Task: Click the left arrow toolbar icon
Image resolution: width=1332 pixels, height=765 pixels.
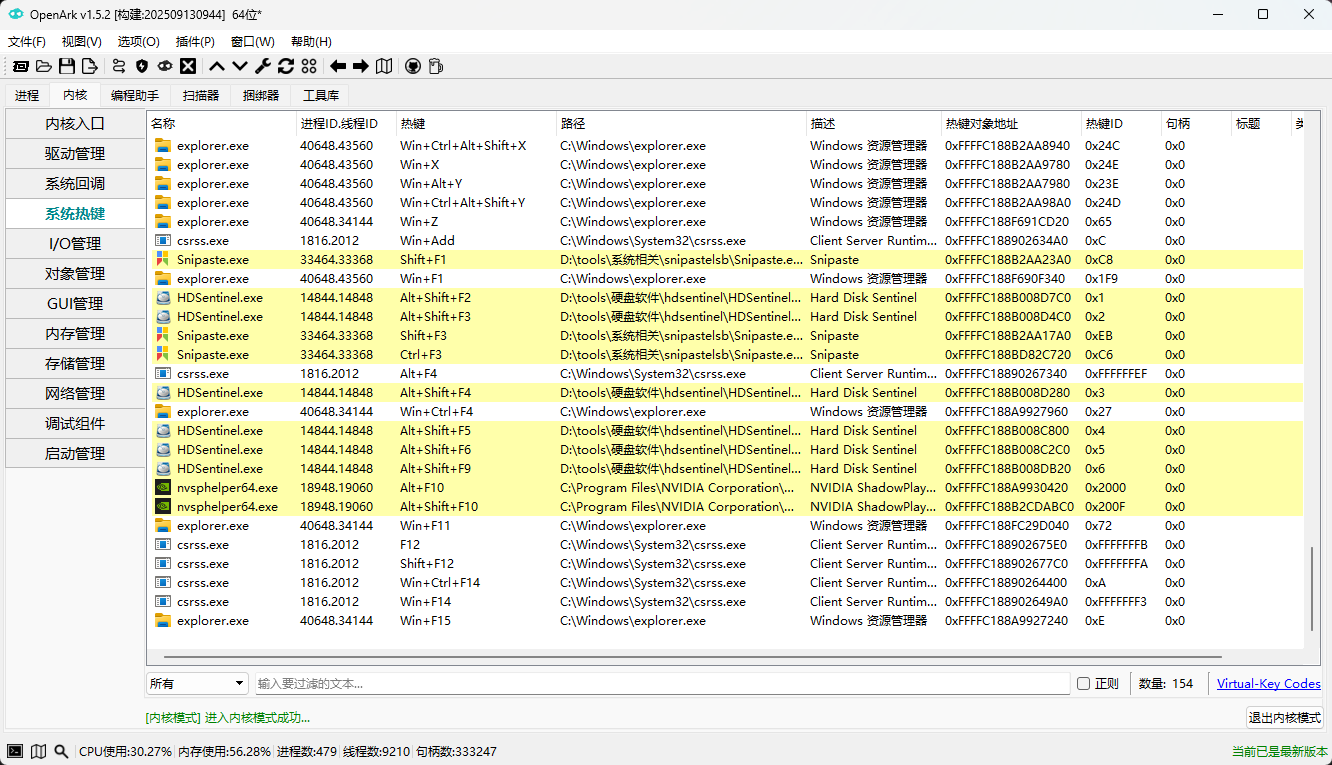Action: [x=338, y=66]
